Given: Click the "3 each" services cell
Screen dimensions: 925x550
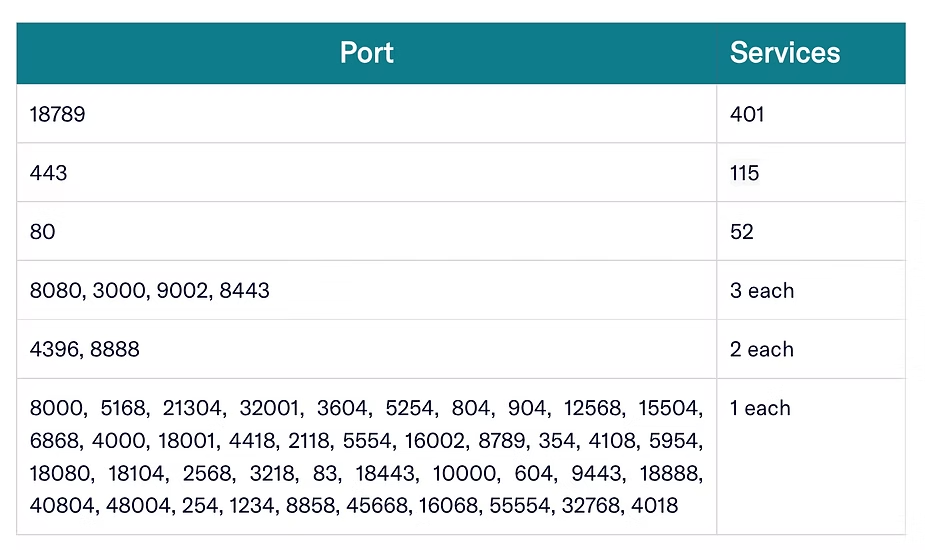Looking at the screenshot, I should pos(762,291).
